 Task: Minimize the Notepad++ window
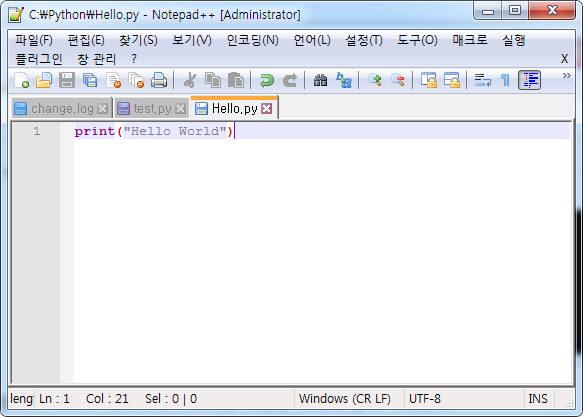click(x=487, y=10)
